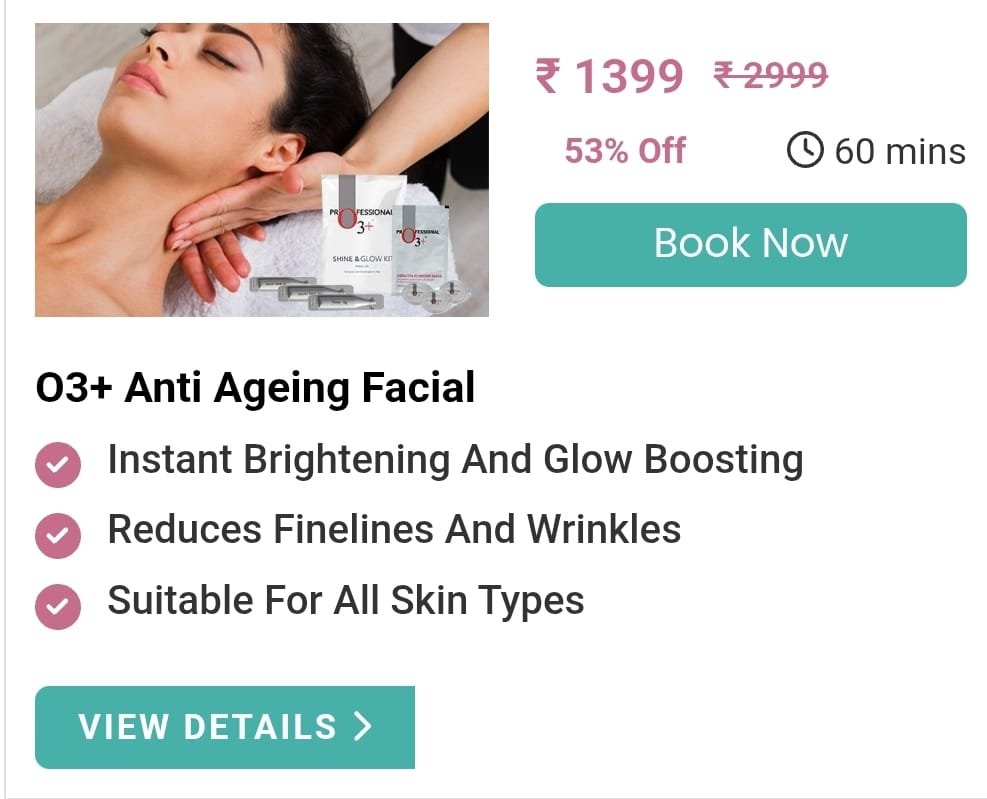This screenshot has width=987, height=799.
Task: Click the checkmark icon beside Instant Brightening
Action: pyautogui.click(x=58, y=465)
